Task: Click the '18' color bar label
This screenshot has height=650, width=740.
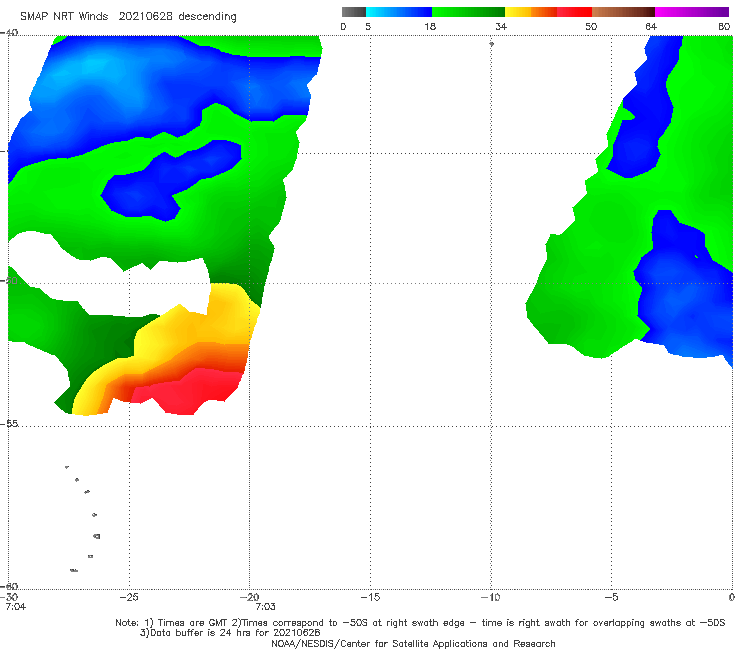Action: 430,26
